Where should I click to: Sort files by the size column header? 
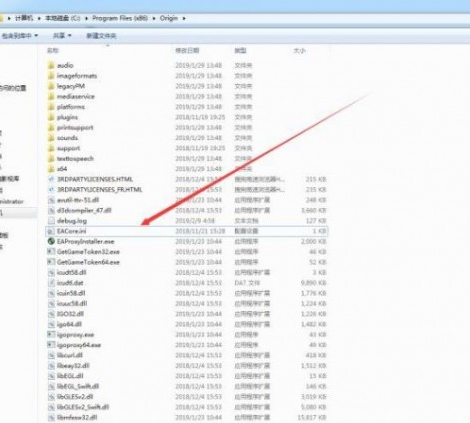299,51
